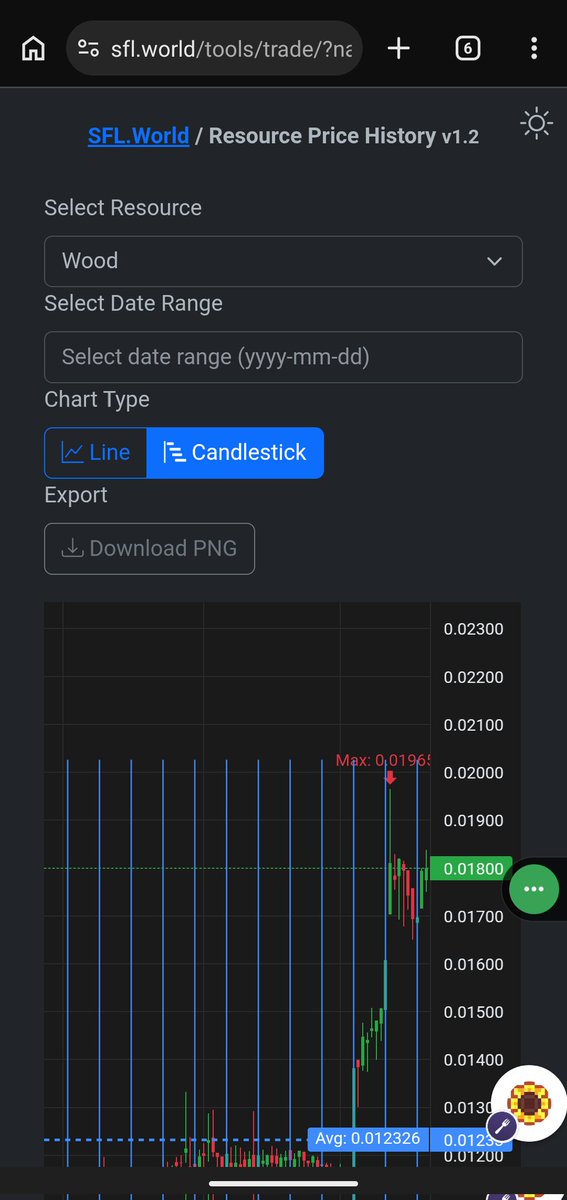The image size is (567, 1200).
Task: Click the Avg: 0.012326 label
Action: (x=368, y=1139)
